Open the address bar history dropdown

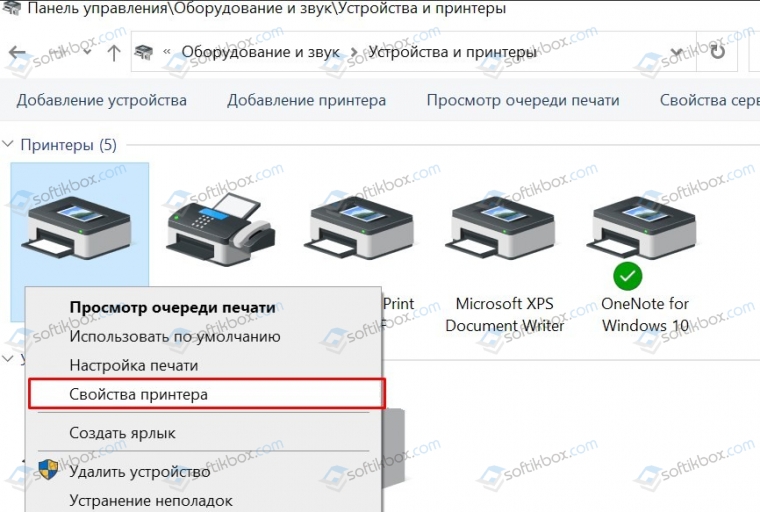677,52
